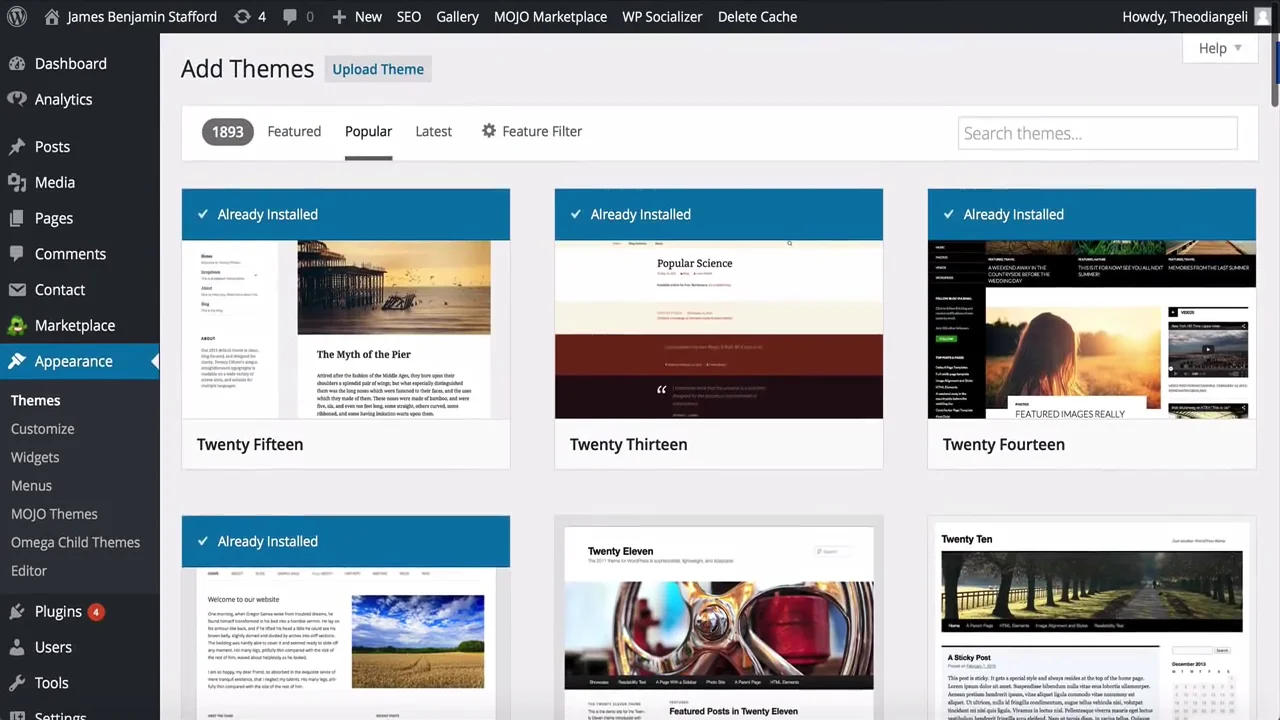1280x720 pixels.
Task: Click the Marketplace icon in sidebar
Action: pos(17,325)
